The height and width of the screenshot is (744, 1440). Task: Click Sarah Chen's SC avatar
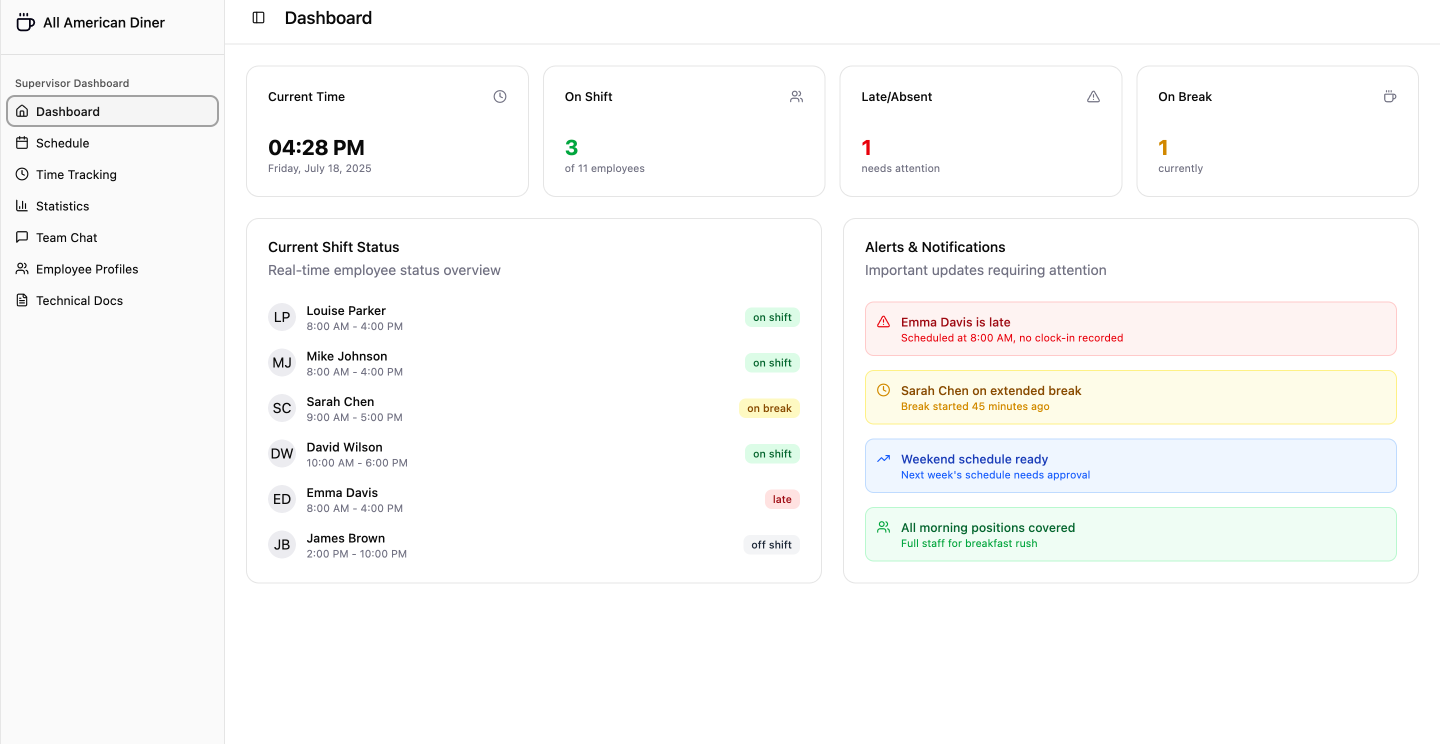281,408
